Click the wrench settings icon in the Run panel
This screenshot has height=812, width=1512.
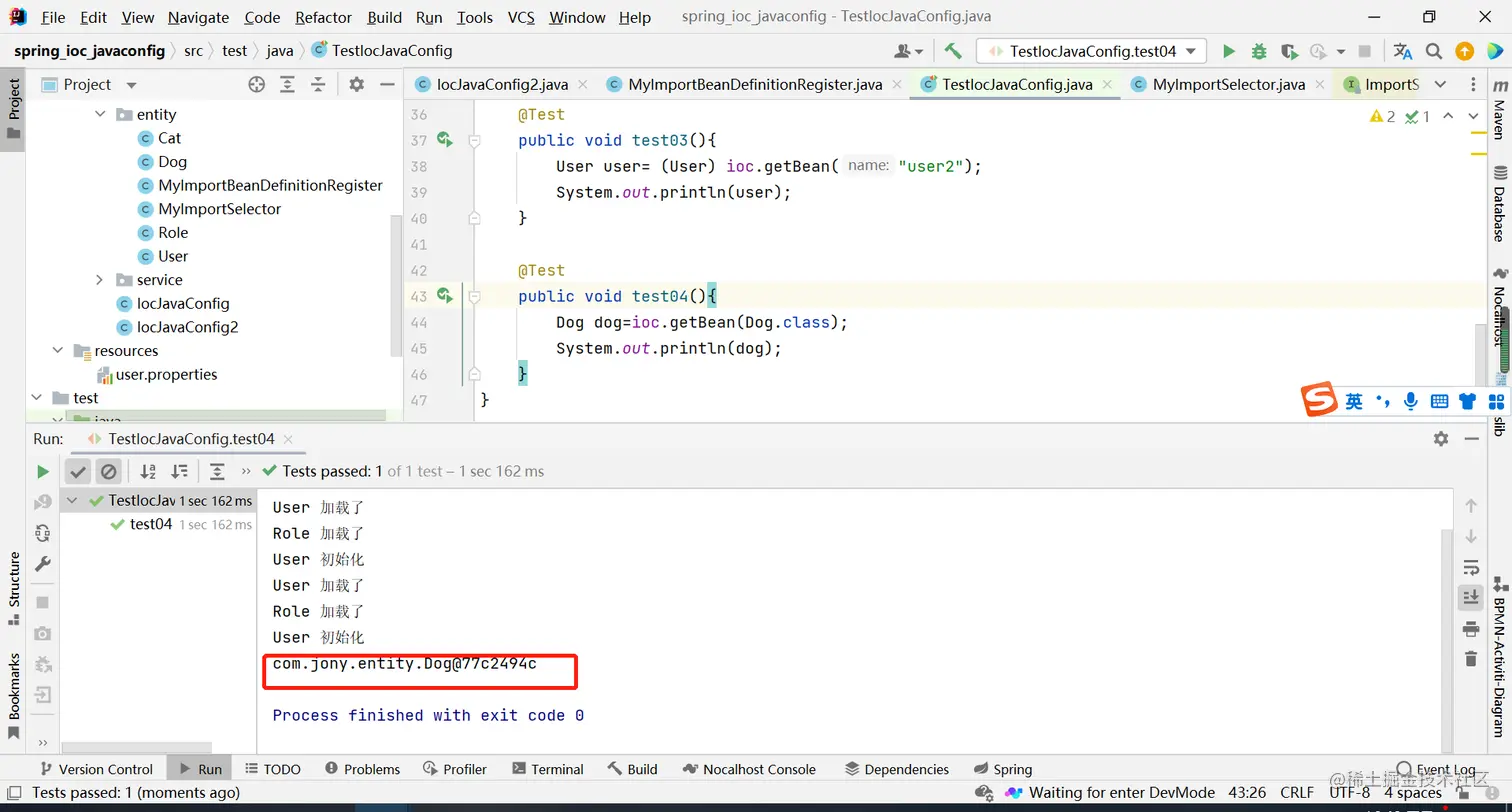pyautogui.click(x=42, y=564)
